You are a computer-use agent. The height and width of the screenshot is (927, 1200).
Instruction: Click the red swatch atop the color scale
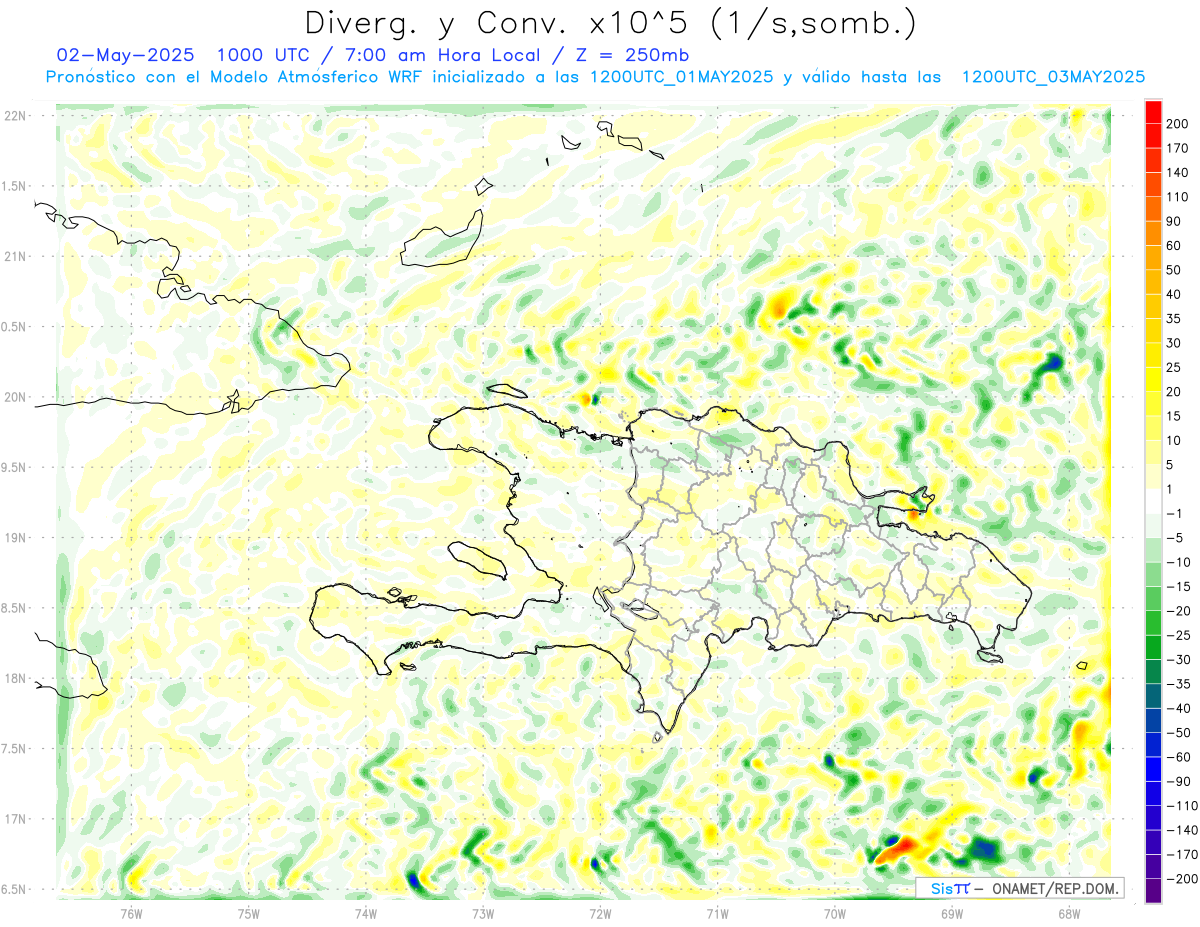point(1153,110)
